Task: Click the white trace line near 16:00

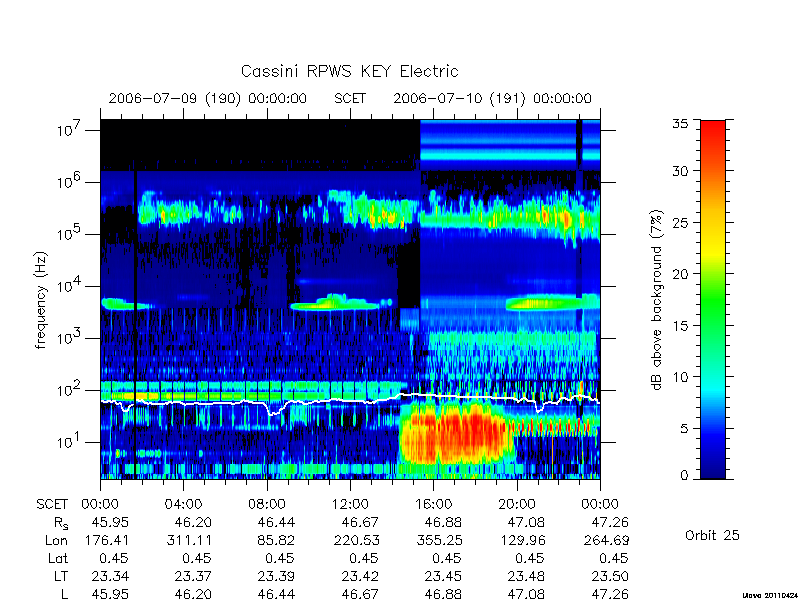Action: tap(434, 395)
